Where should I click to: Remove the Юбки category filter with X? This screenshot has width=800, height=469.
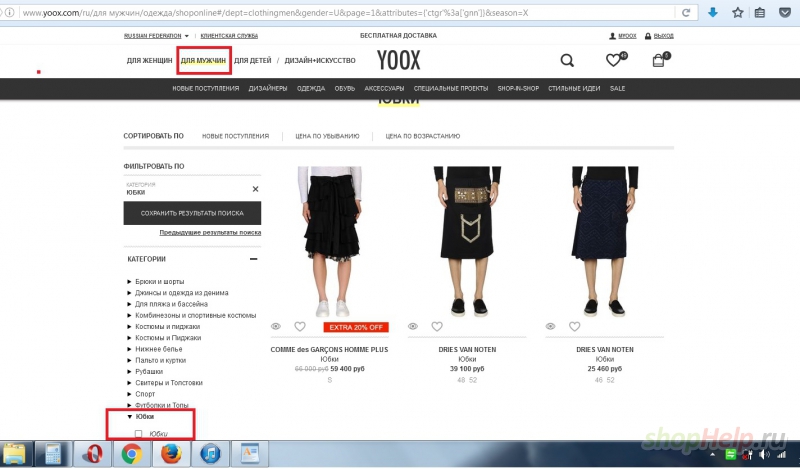tap(256, 189)
